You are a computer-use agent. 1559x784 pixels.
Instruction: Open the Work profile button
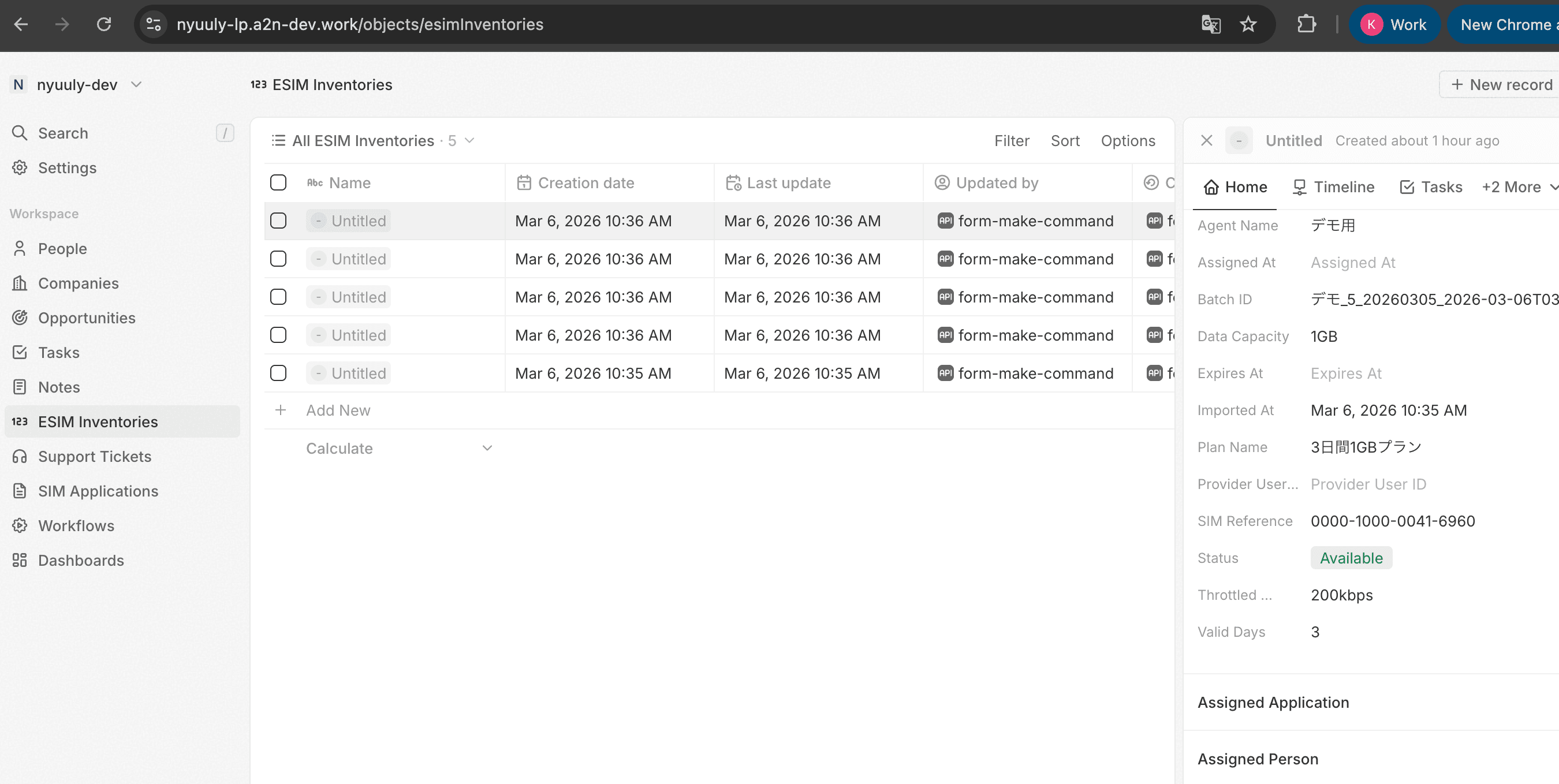click(x=1394, y=24)
